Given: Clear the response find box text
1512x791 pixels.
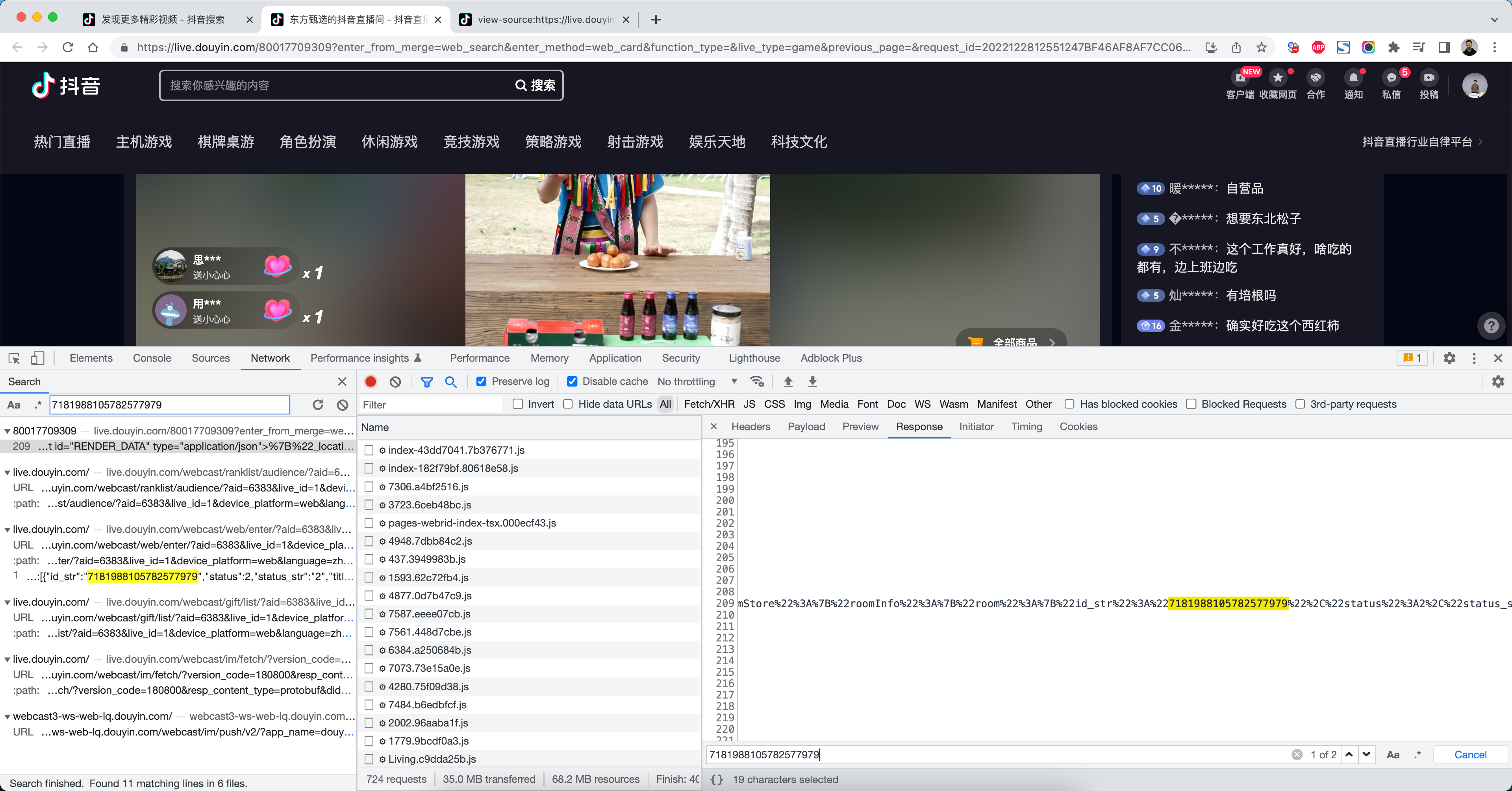Looking at the screenshot, I should 1297,755.
